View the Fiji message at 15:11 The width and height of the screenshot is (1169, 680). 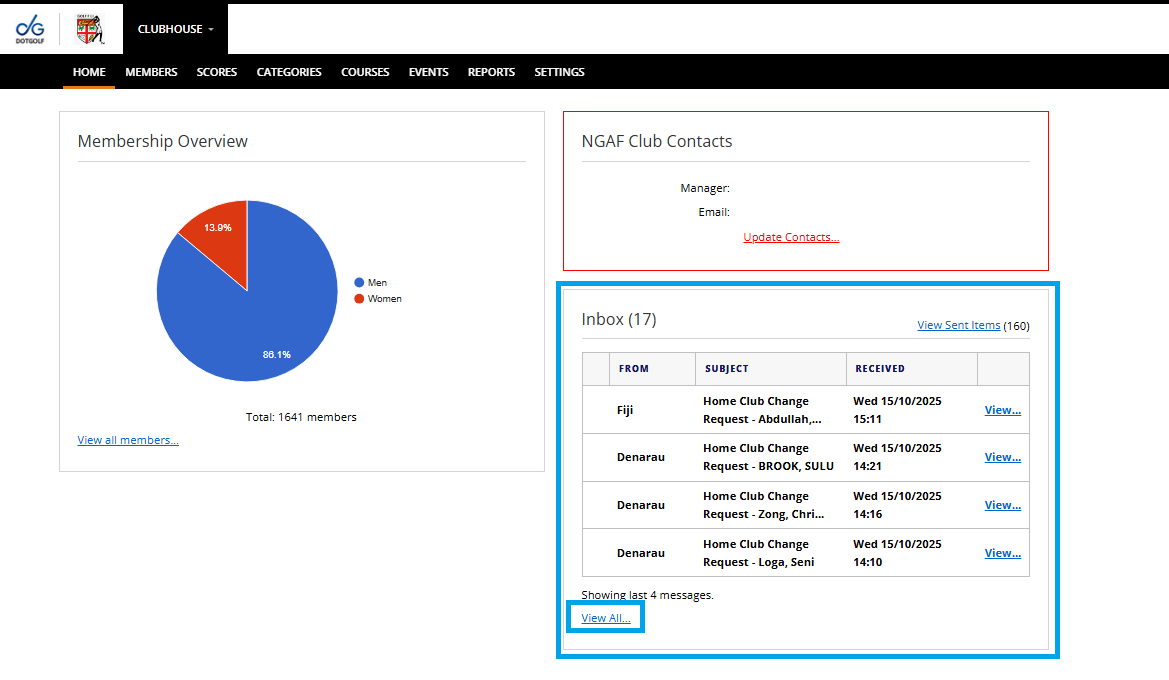coord(1003,410)
